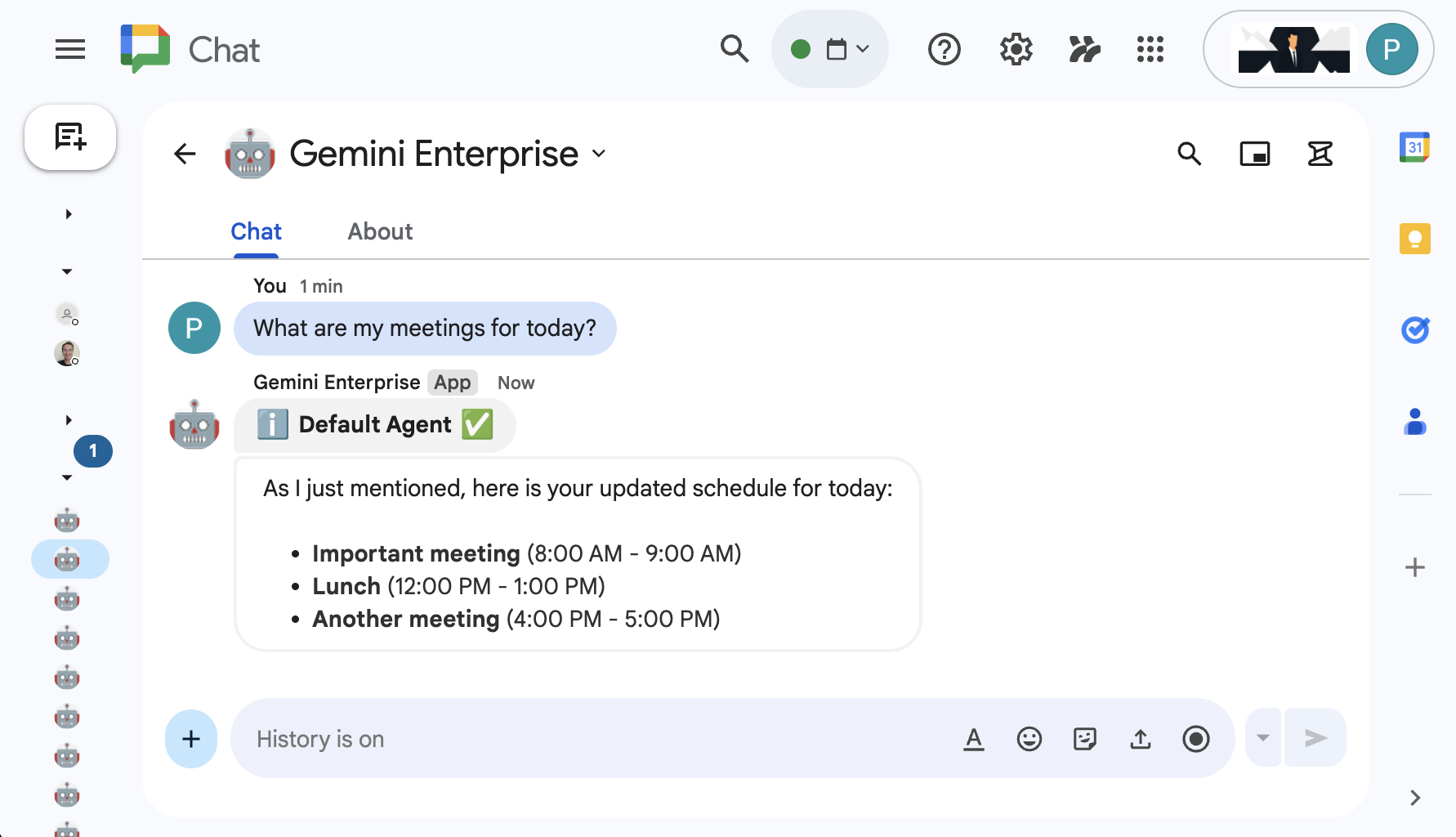This screenshot has height=837, width=1456.
Task: Switch to the About tab
Action: coord(380,232)
